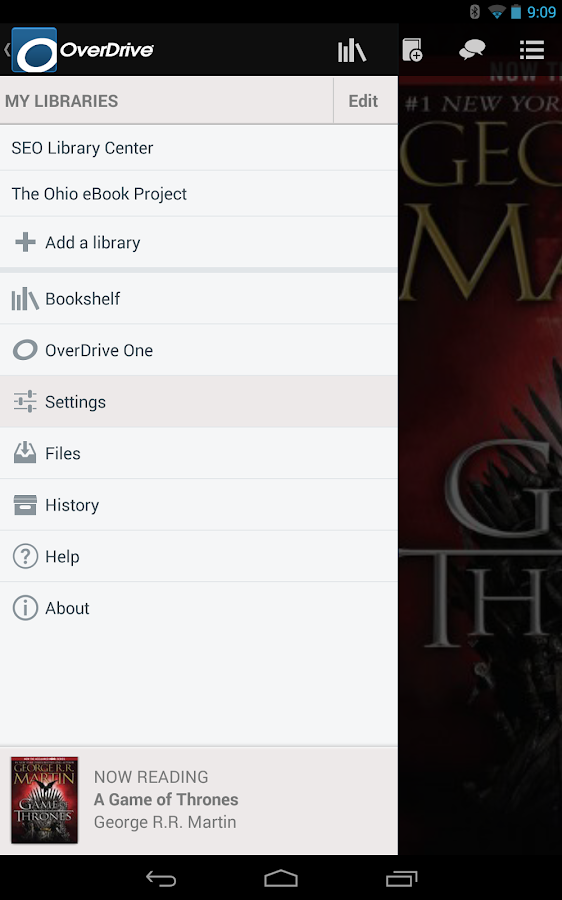Tap the About info icon
The height and width of the screenshot is (900, 562).
pos(25,608)
